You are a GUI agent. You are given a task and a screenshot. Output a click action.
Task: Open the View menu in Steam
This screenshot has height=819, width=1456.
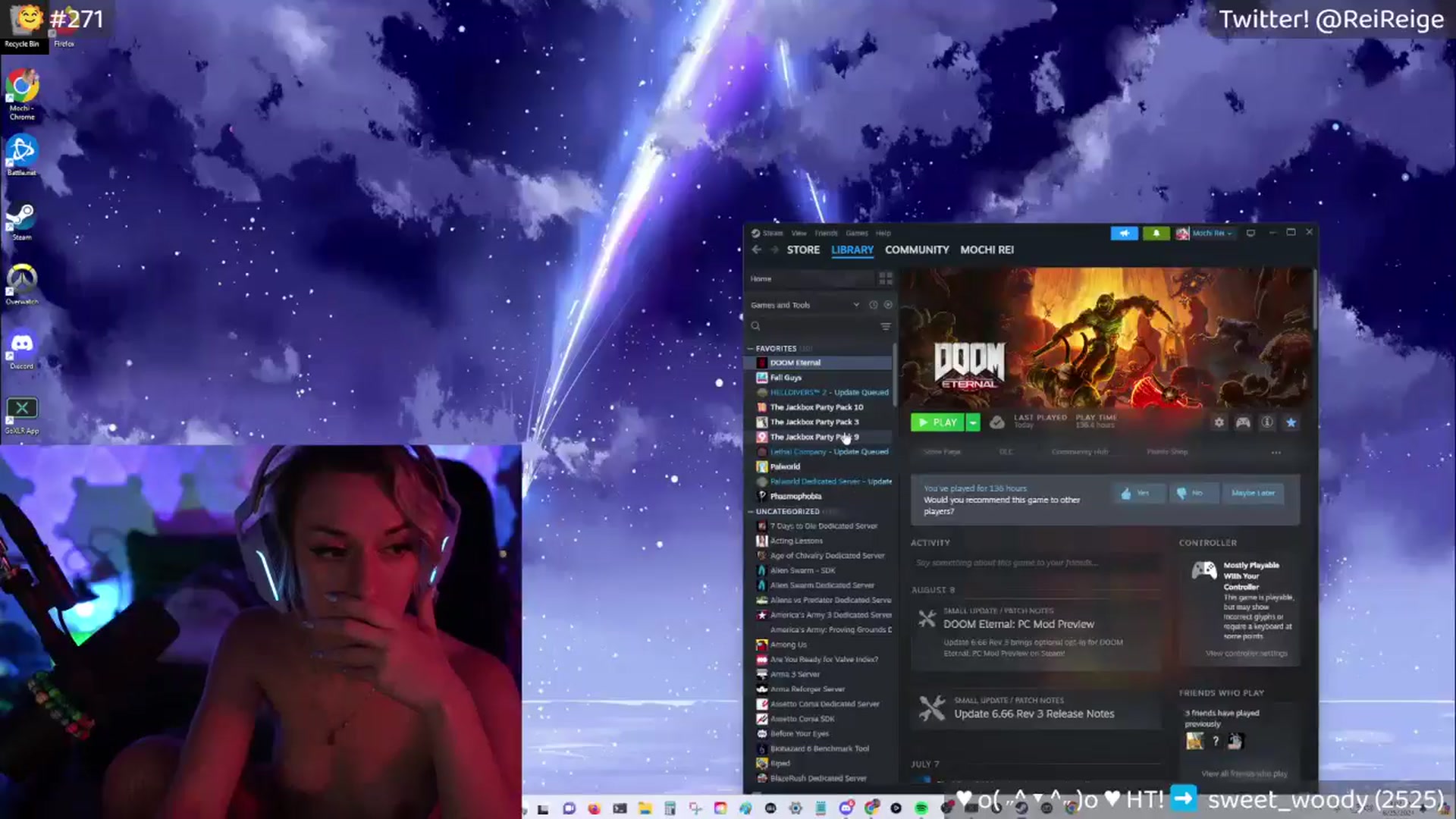(799, 233)
